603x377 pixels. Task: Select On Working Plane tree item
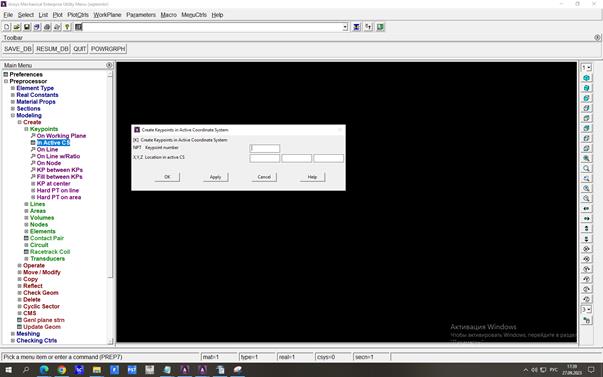61,136
